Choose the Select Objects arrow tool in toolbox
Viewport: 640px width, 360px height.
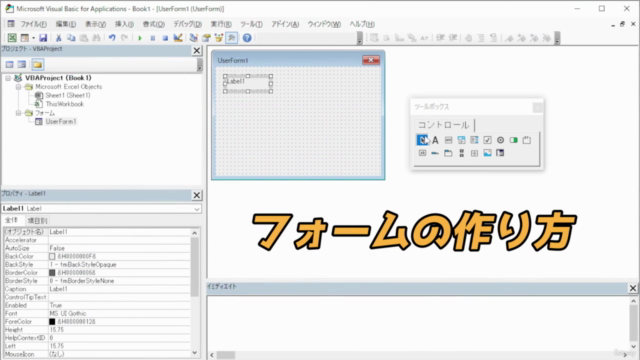point(422,140)
